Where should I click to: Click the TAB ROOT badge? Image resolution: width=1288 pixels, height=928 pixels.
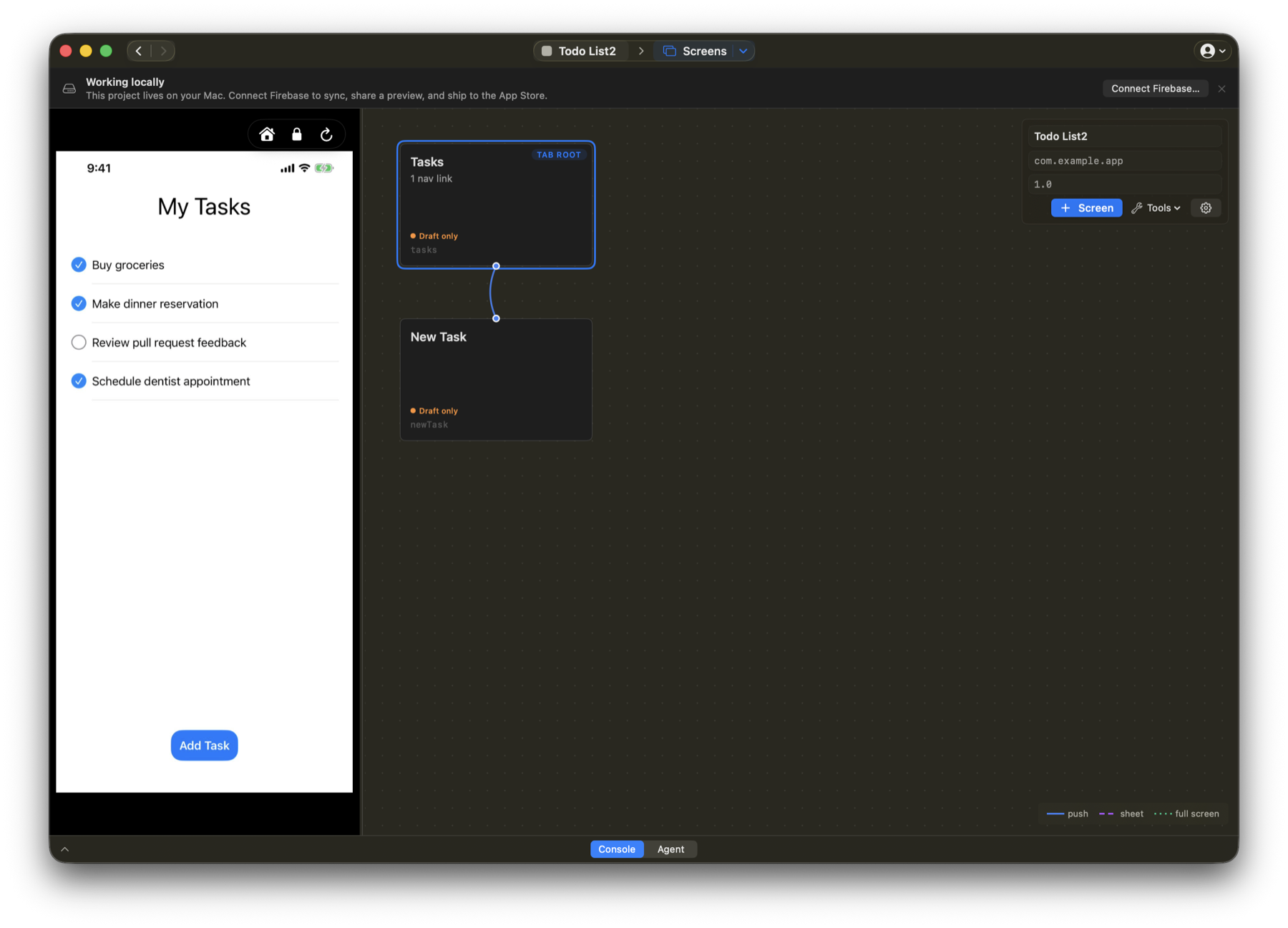(x=559, y=155)
